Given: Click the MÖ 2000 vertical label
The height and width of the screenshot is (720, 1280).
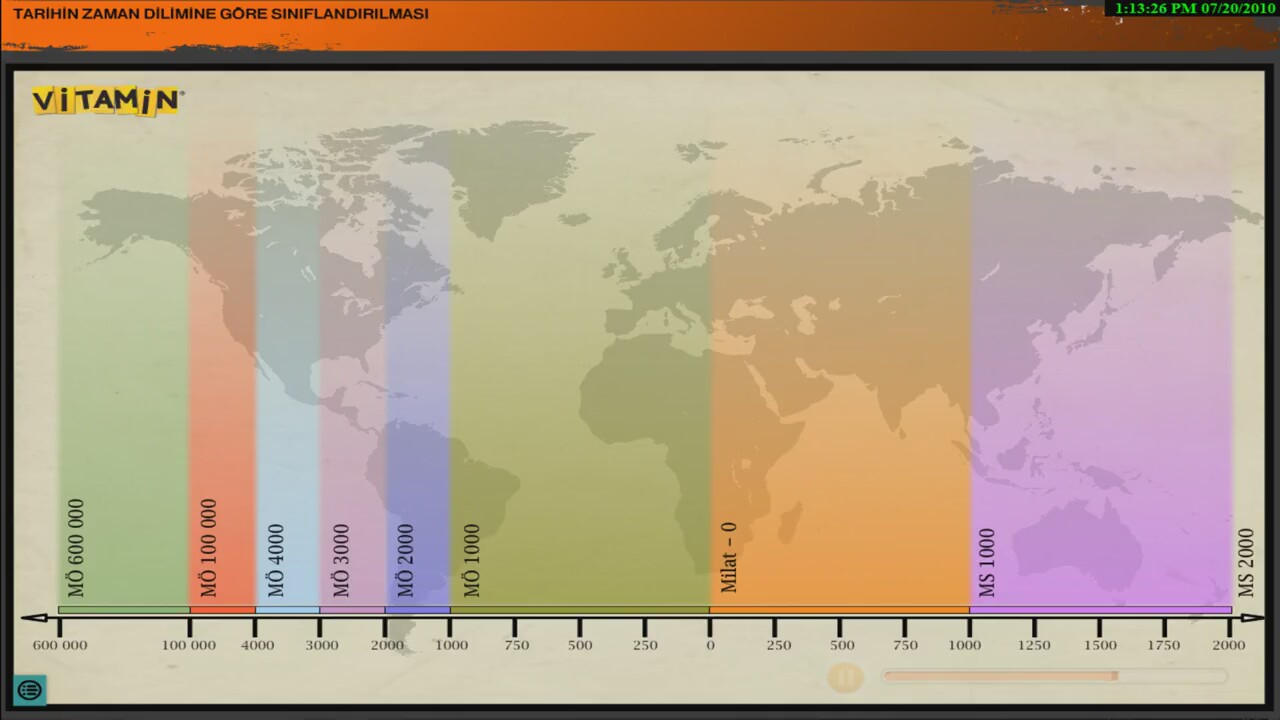Looking at the screenshot, I should (405, 561).
